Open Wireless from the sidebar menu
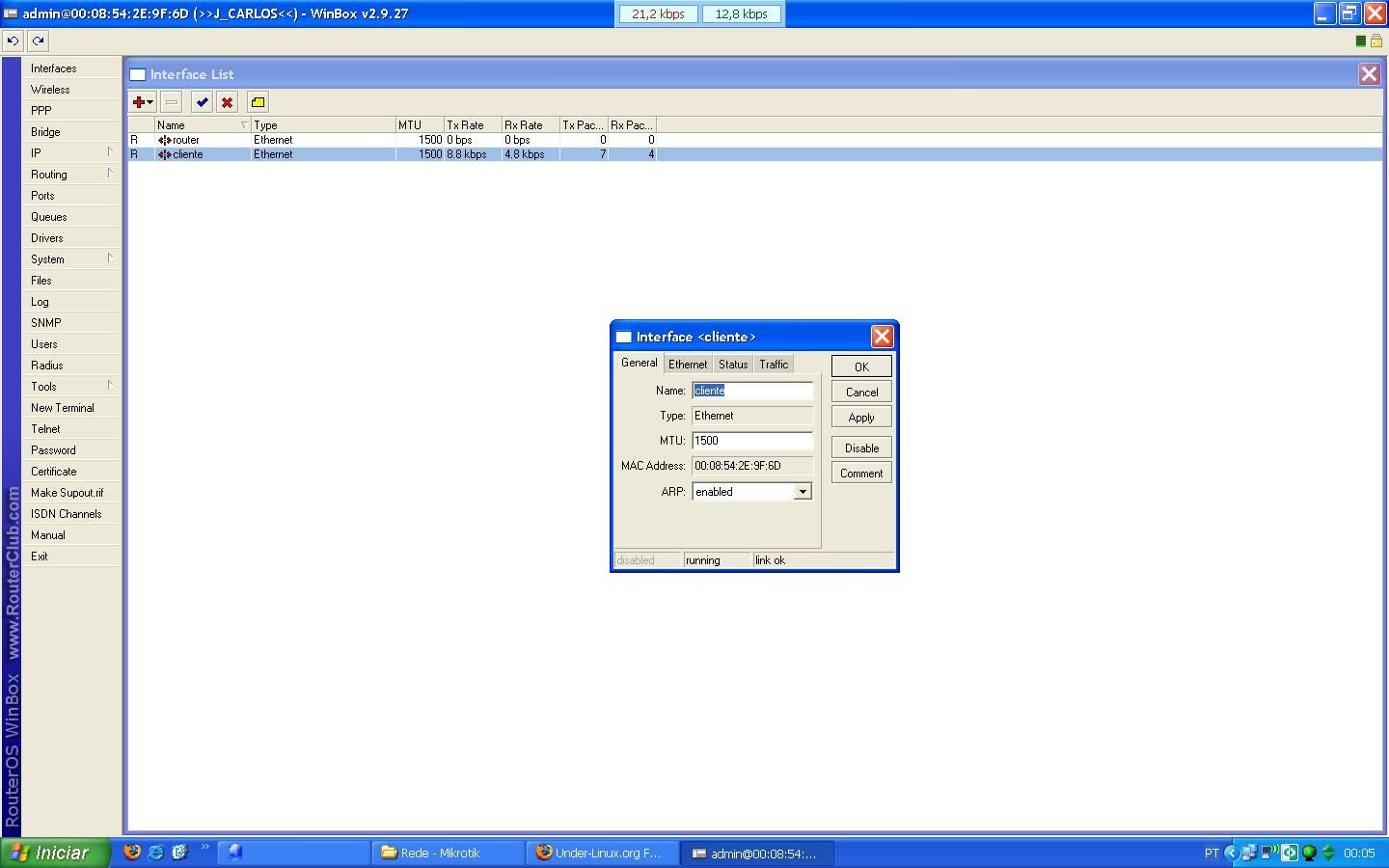1389x868 pixels. click(72, 90)
